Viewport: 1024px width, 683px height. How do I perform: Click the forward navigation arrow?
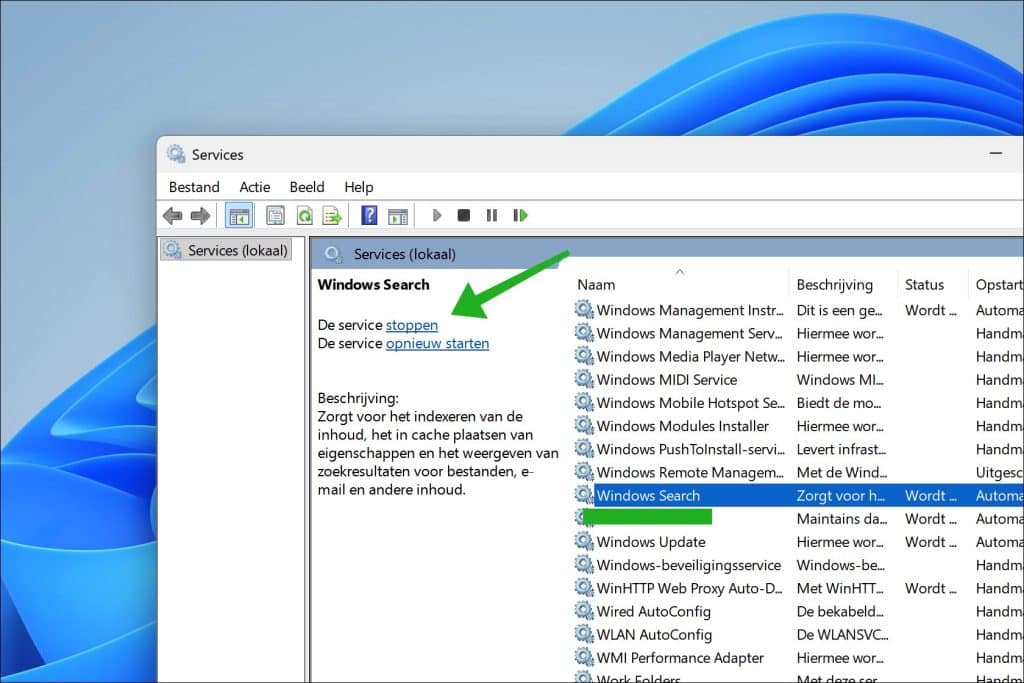(x=199, y=215)
